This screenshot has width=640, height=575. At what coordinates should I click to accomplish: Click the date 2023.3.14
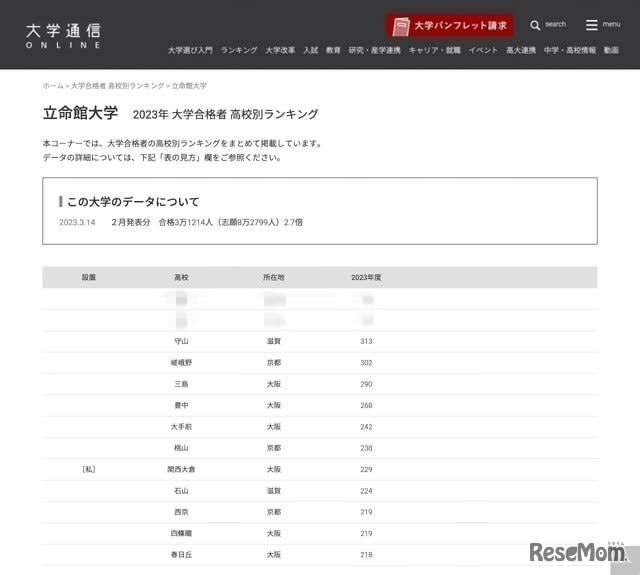(x=77, y=222)
